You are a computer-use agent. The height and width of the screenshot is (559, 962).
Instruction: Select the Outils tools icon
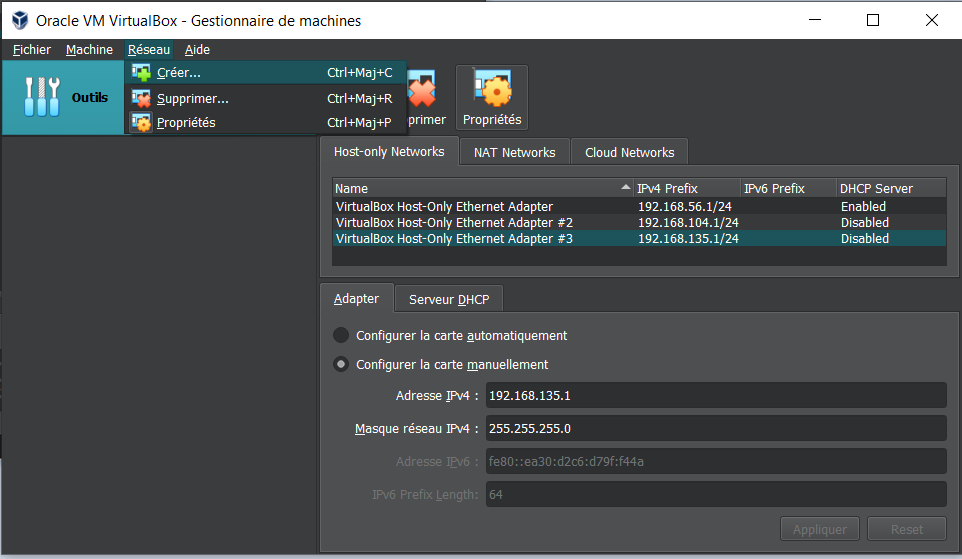[42, 97]
